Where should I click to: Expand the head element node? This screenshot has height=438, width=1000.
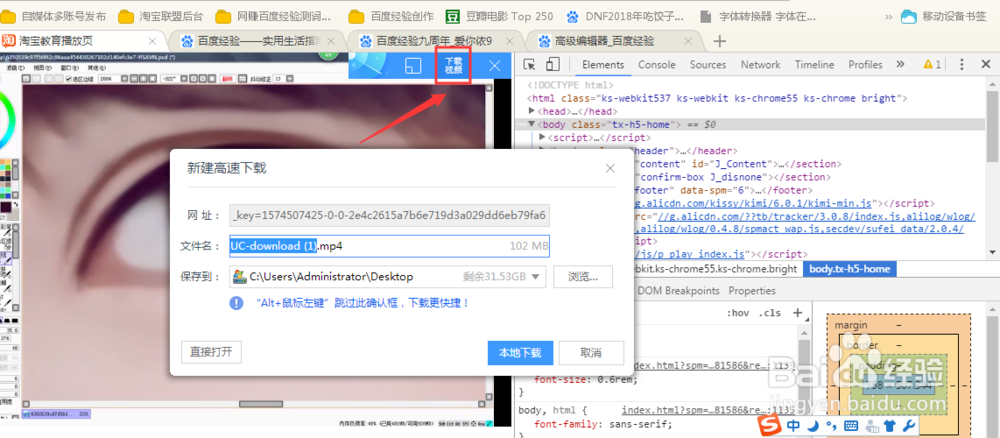(x=533, y=111)
